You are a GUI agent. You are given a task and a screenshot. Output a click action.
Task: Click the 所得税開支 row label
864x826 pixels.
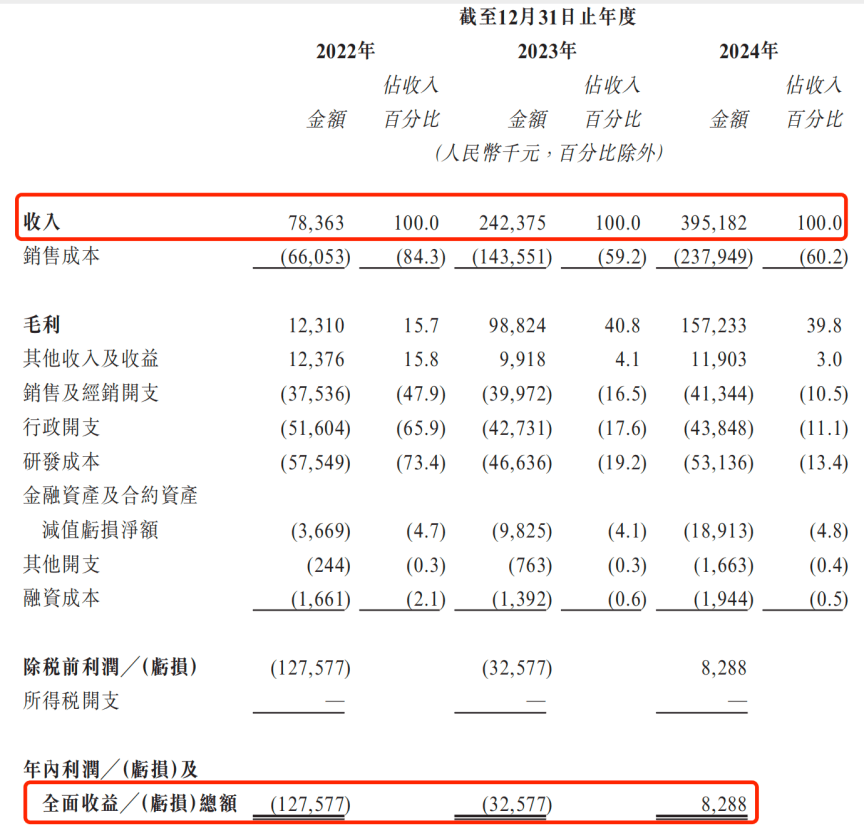point(72,701)
